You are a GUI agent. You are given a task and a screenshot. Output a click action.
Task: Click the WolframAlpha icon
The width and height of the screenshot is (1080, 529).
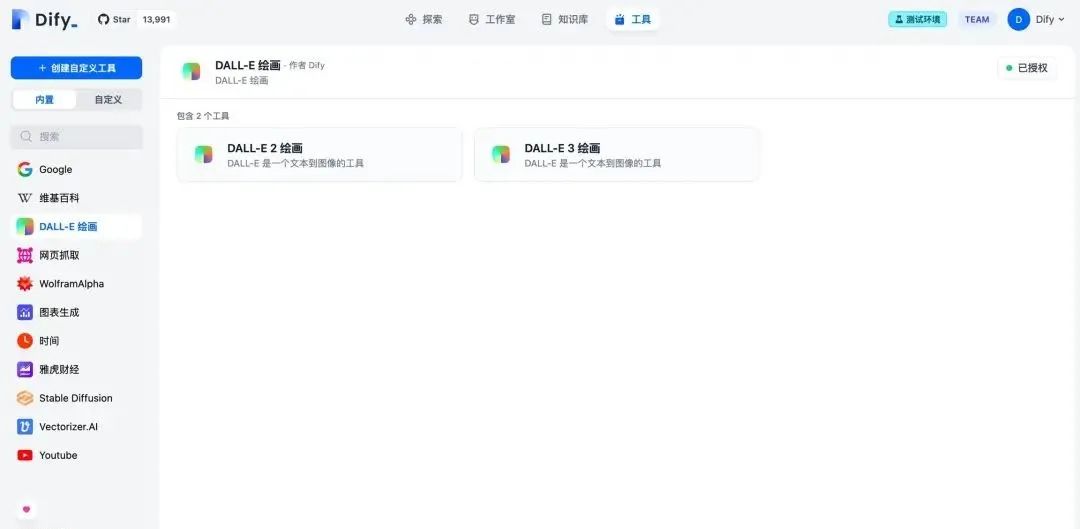(x=25, y=284)
